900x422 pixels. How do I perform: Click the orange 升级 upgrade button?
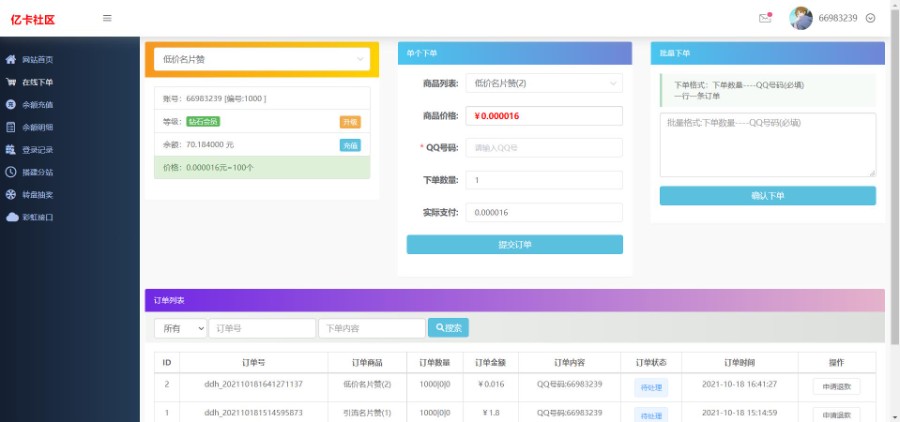pyautogui.click(x=349, y=122)
